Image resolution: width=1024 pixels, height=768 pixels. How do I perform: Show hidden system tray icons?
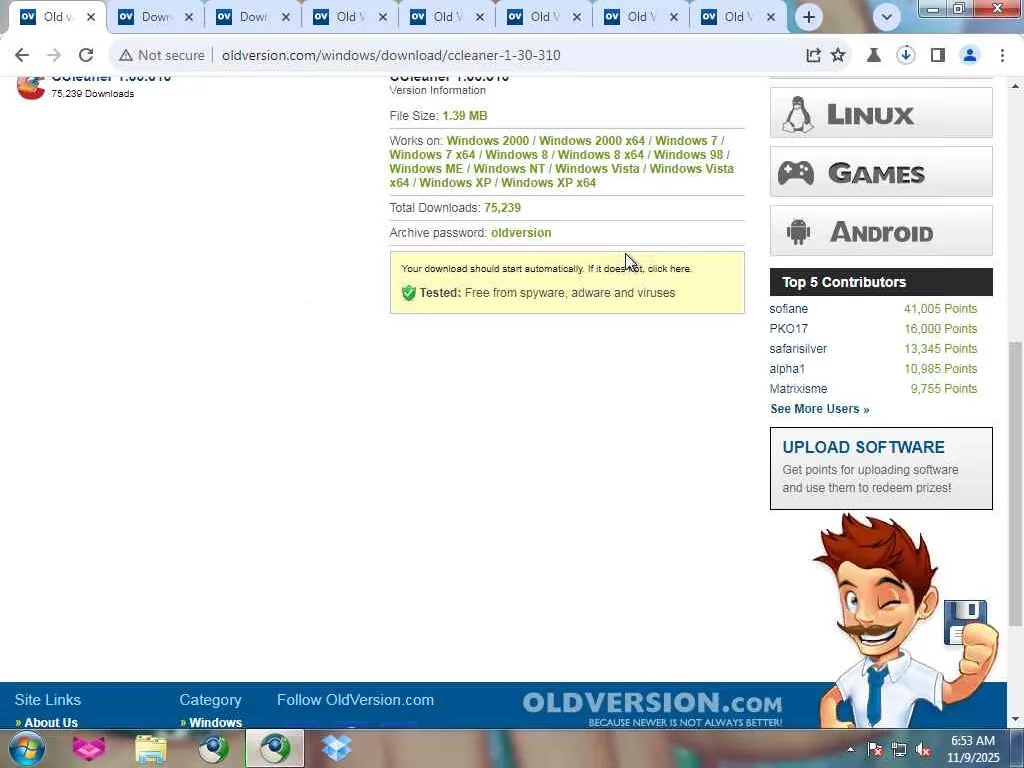(x=850, y=750)
